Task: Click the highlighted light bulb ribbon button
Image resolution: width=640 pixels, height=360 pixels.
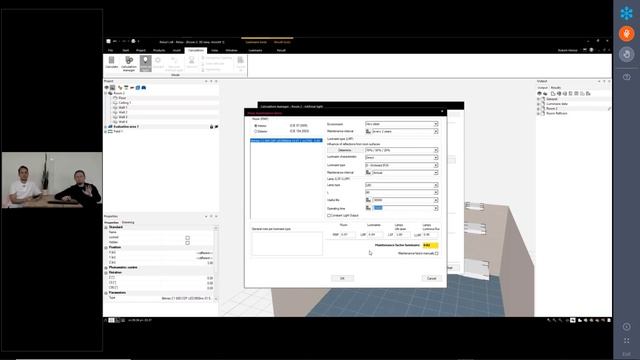Action: 145,63
